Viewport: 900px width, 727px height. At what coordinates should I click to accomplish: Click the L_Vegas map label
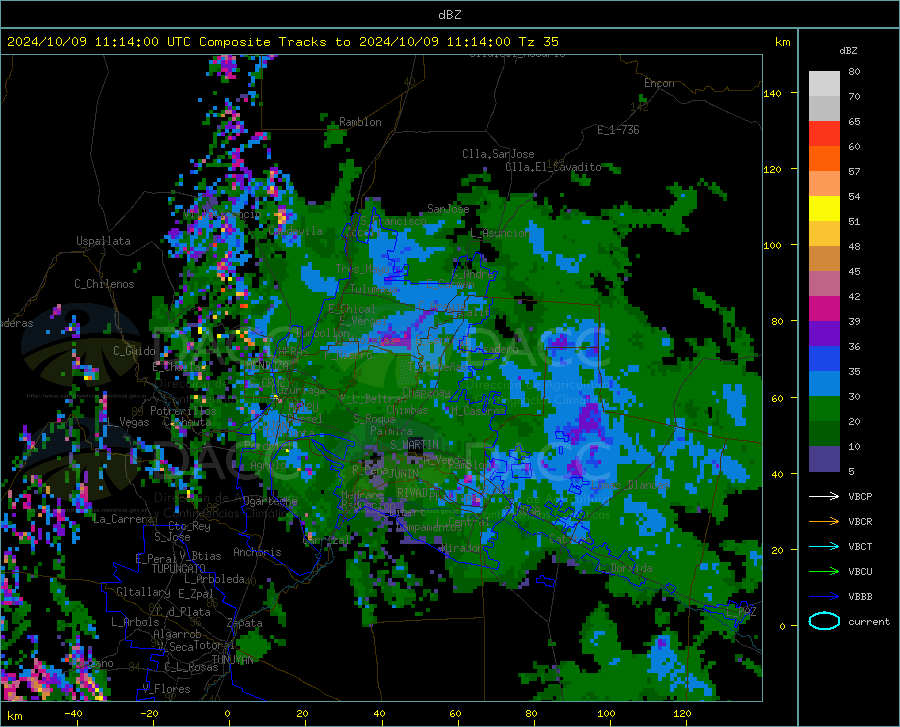pyautogui.click(x=129, y=422)
